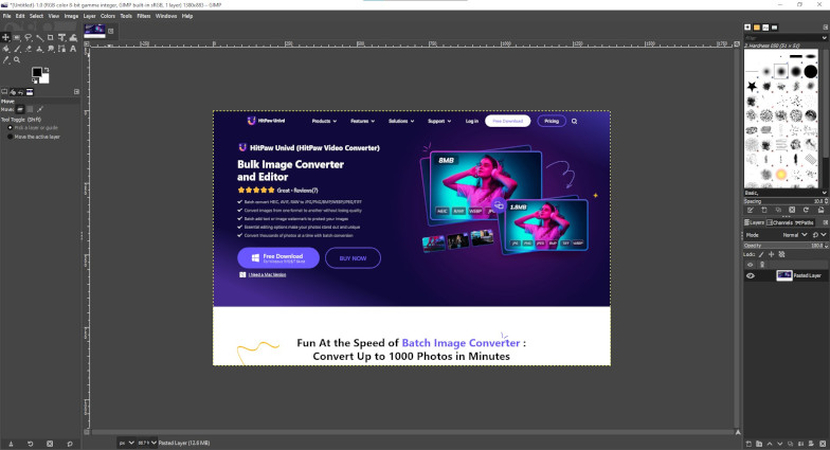Select the Bucket Fill tool
Screen dimensions: 830x450
point(6,49)
